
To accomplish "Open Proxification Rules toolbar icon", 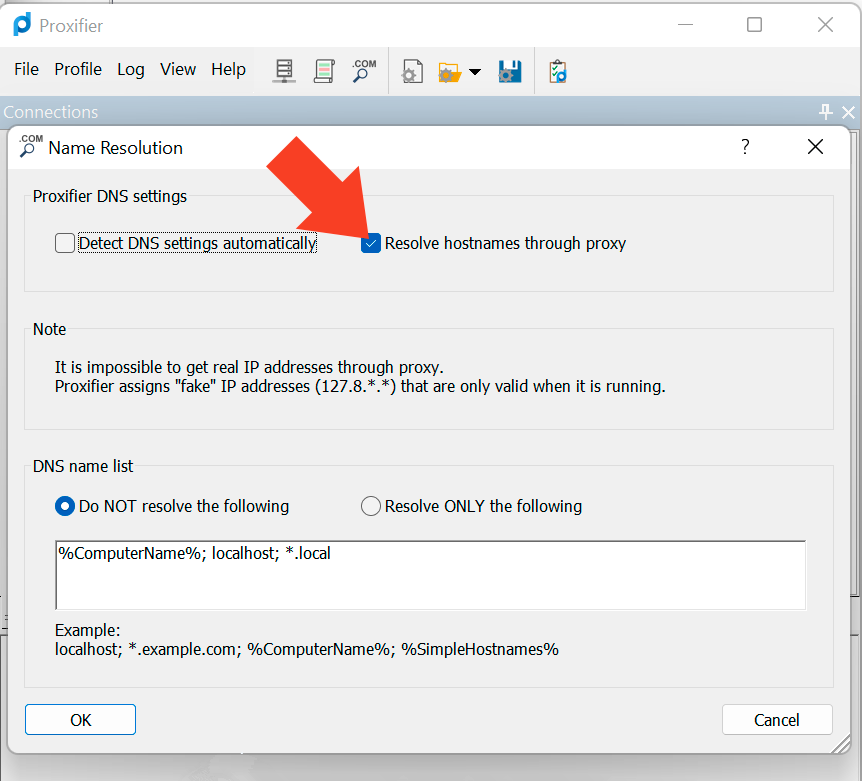I will click(323, 70).
